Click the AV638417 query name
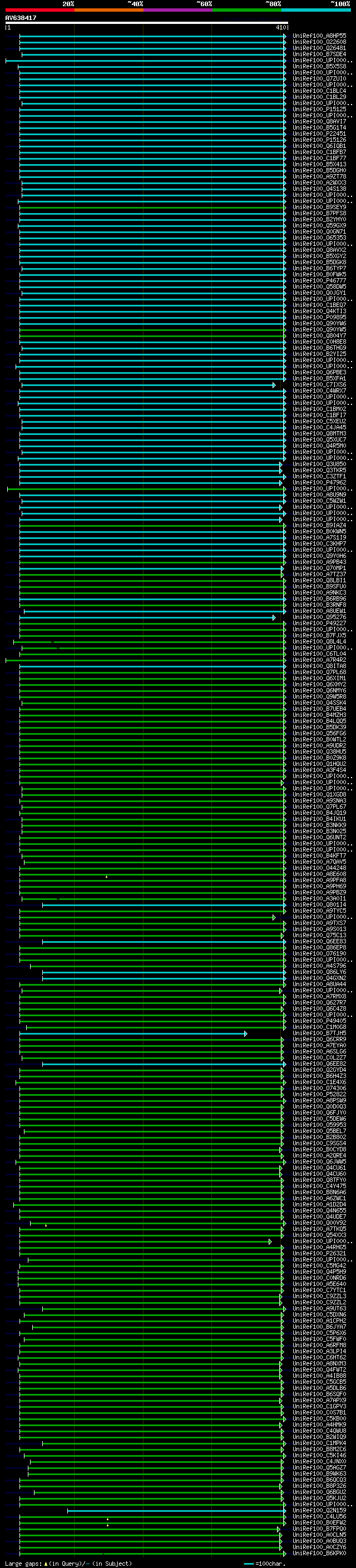356x1568 pixels. pos(21,18)
